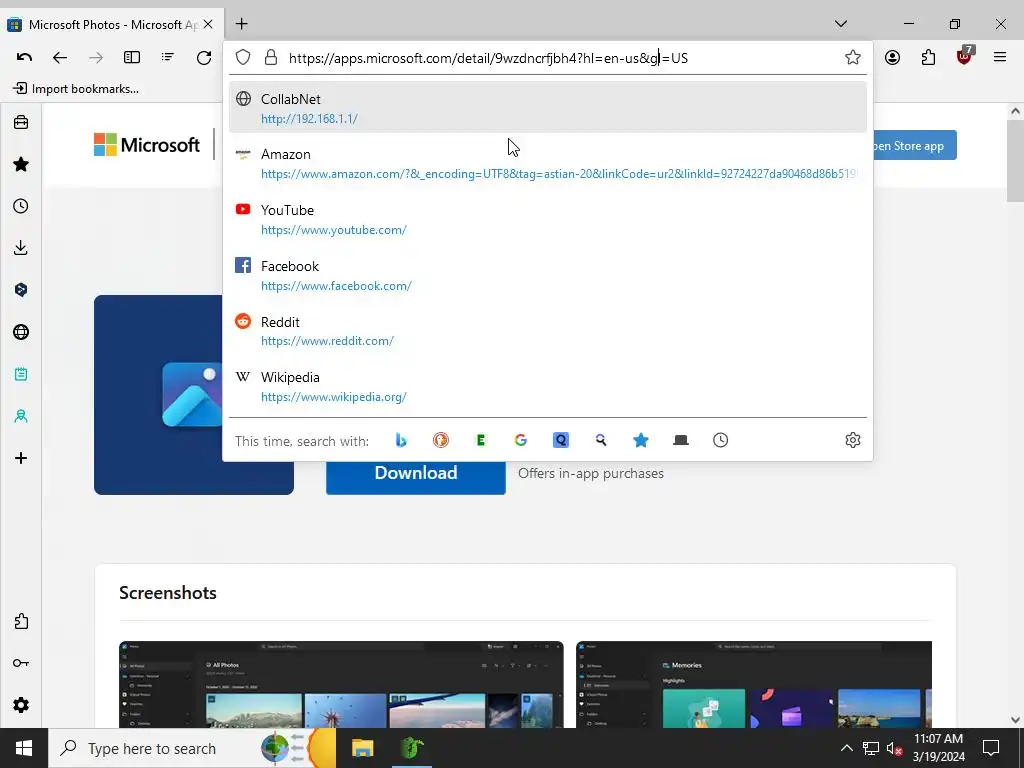Search this time with Google

pyautogui.click(x=520, y=440)
